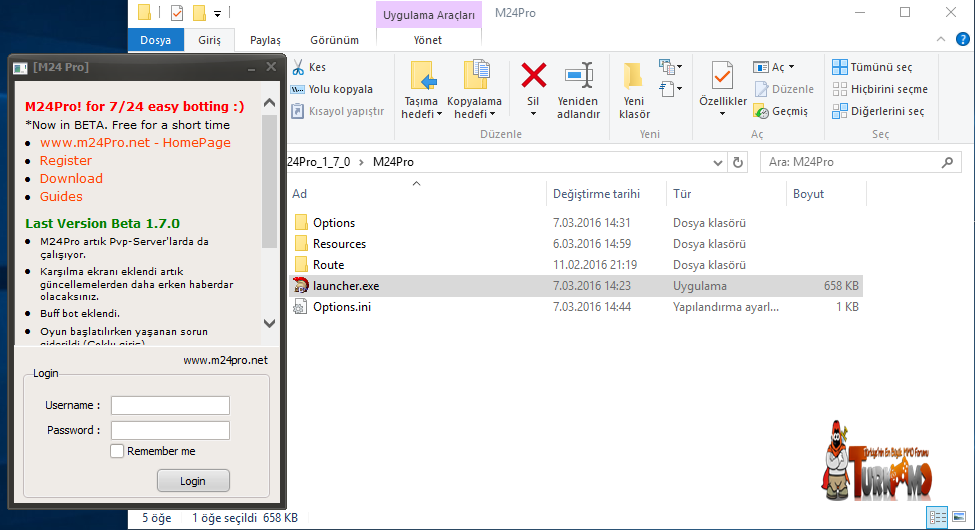
Task: Click the quick access properties checkmark icon
Action: coord(177,12)
